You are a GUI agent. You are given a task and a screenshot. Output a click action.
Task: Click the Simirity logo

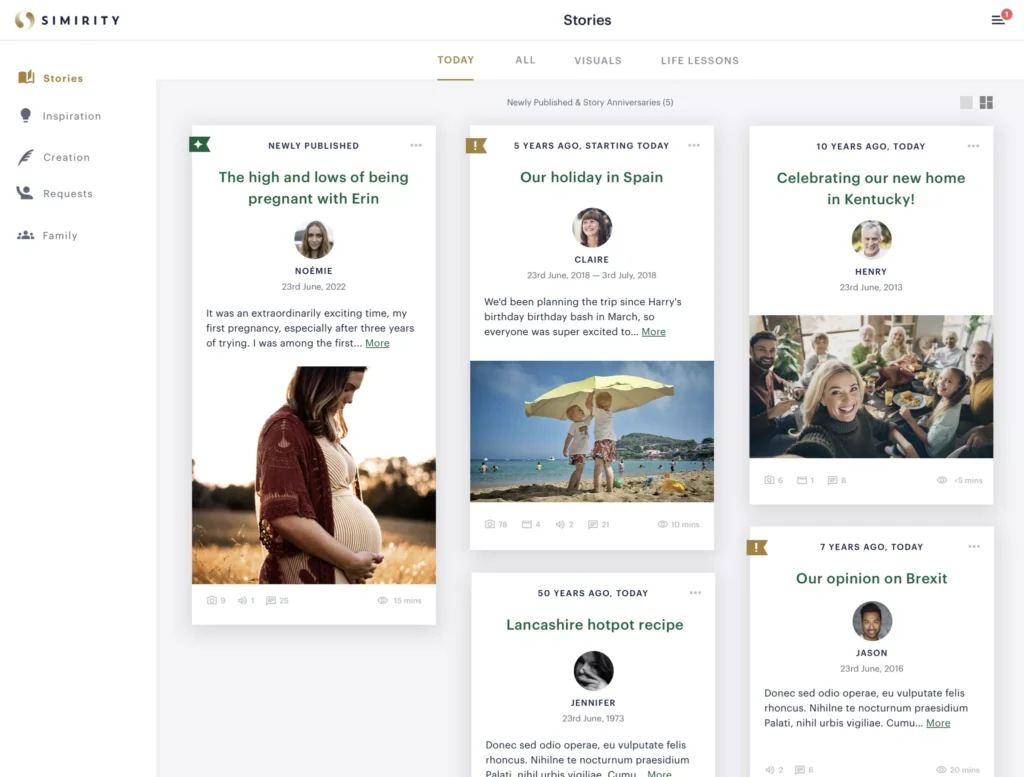click(x=66, y=20)
